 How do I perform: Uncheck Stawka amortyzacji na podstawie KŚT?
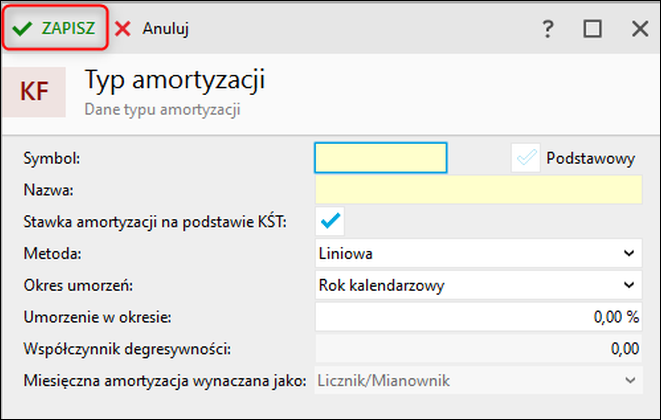(329, 220)
